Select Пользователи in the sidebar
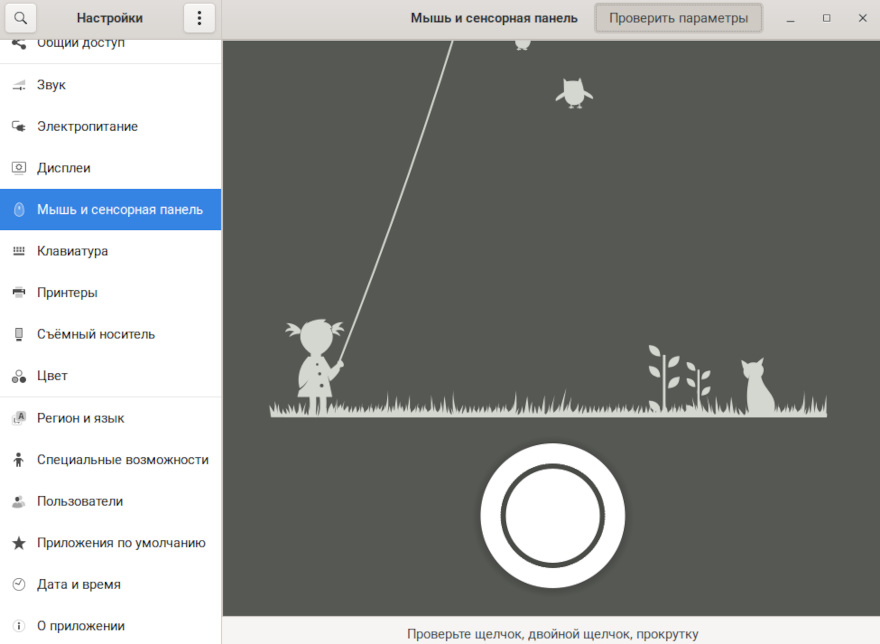 (80, 501)
